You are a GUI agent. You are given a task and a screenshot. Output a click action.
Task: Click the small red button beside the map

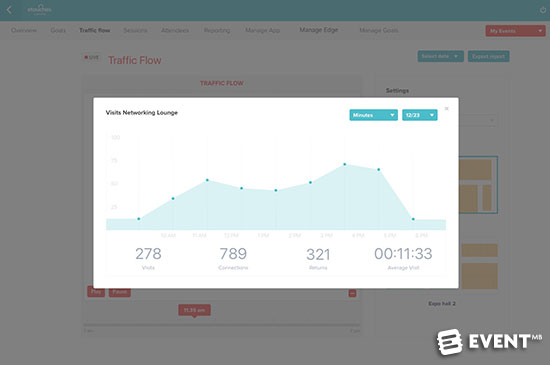pyautogui.click(x=353, y=293)
